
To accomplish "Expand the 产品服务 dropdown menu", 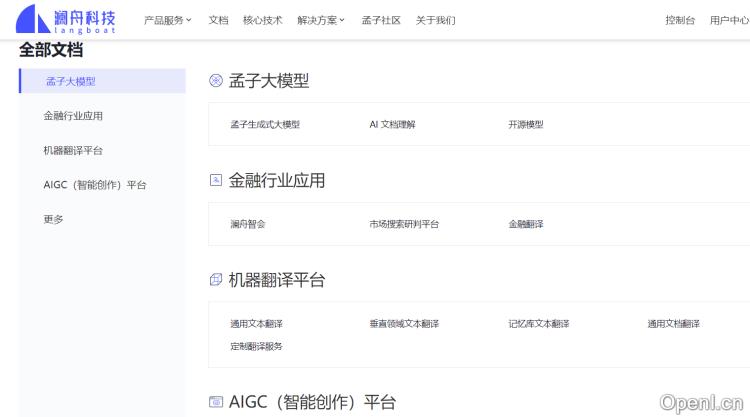I will (167, 20).
